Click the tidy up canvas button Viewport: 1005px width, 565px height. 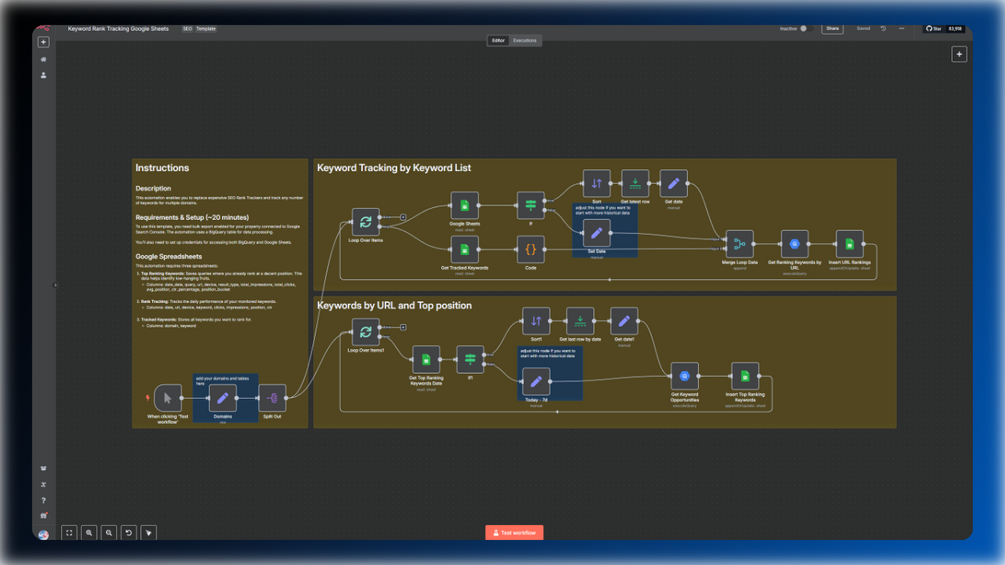pyautogui.click(x=149, y=532)
